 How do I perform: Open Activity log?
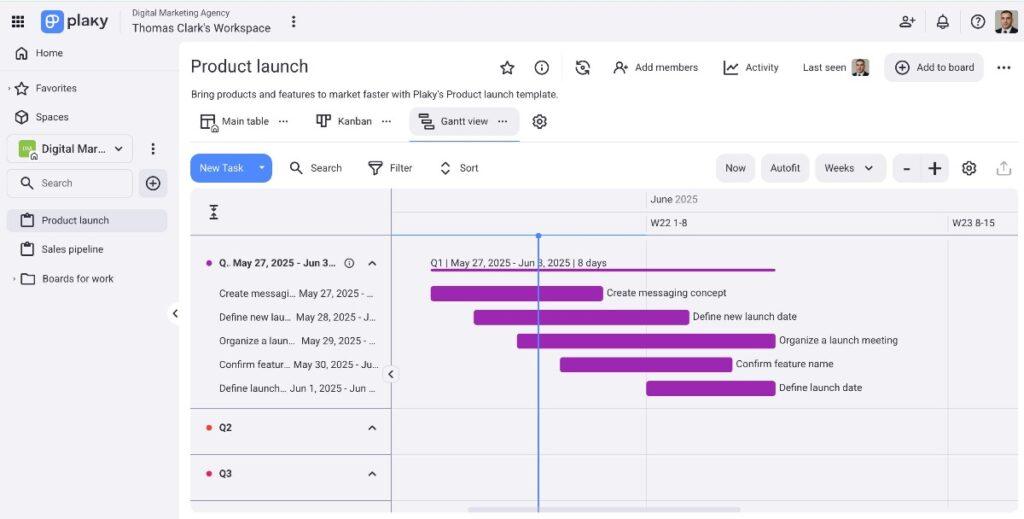point(751,67)
